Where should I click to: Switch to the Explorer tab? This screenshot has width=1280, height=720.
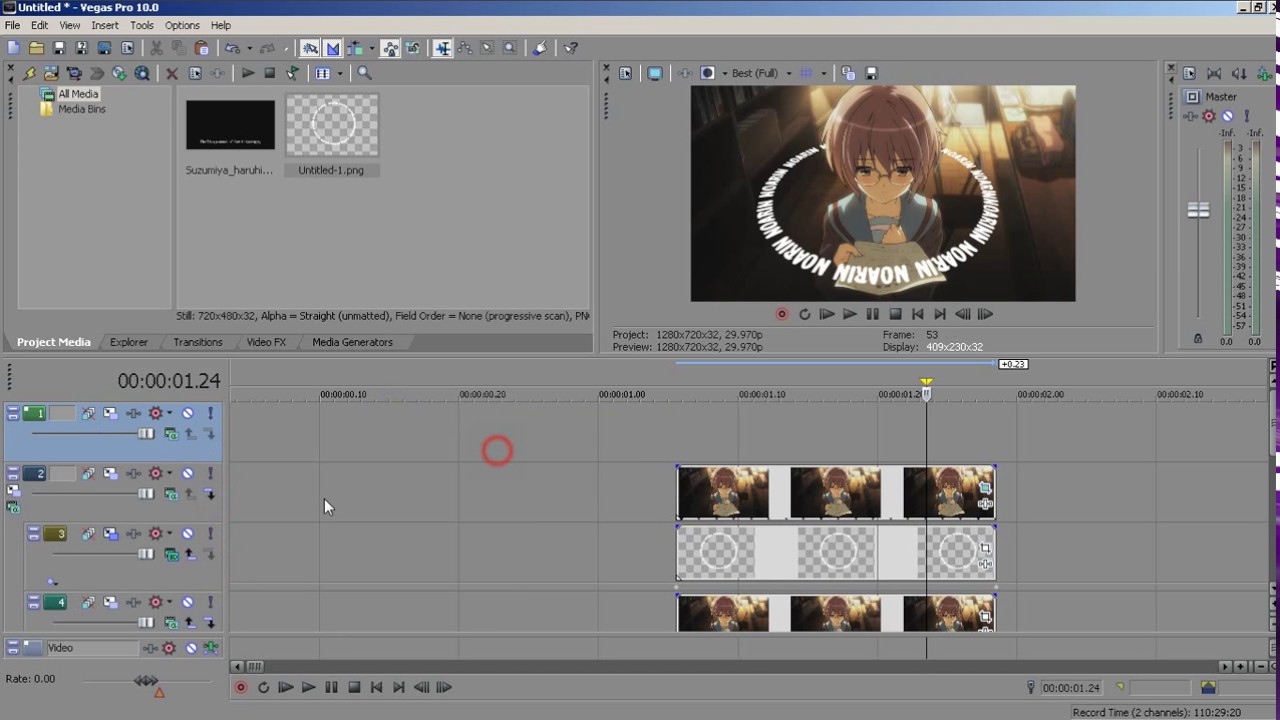point(129,342)
